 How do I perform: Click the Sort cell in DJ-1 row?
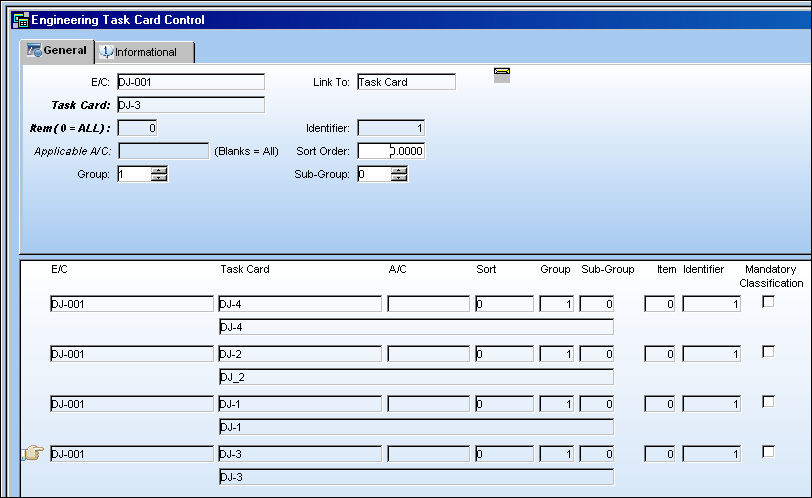click(x=504, y=404)
